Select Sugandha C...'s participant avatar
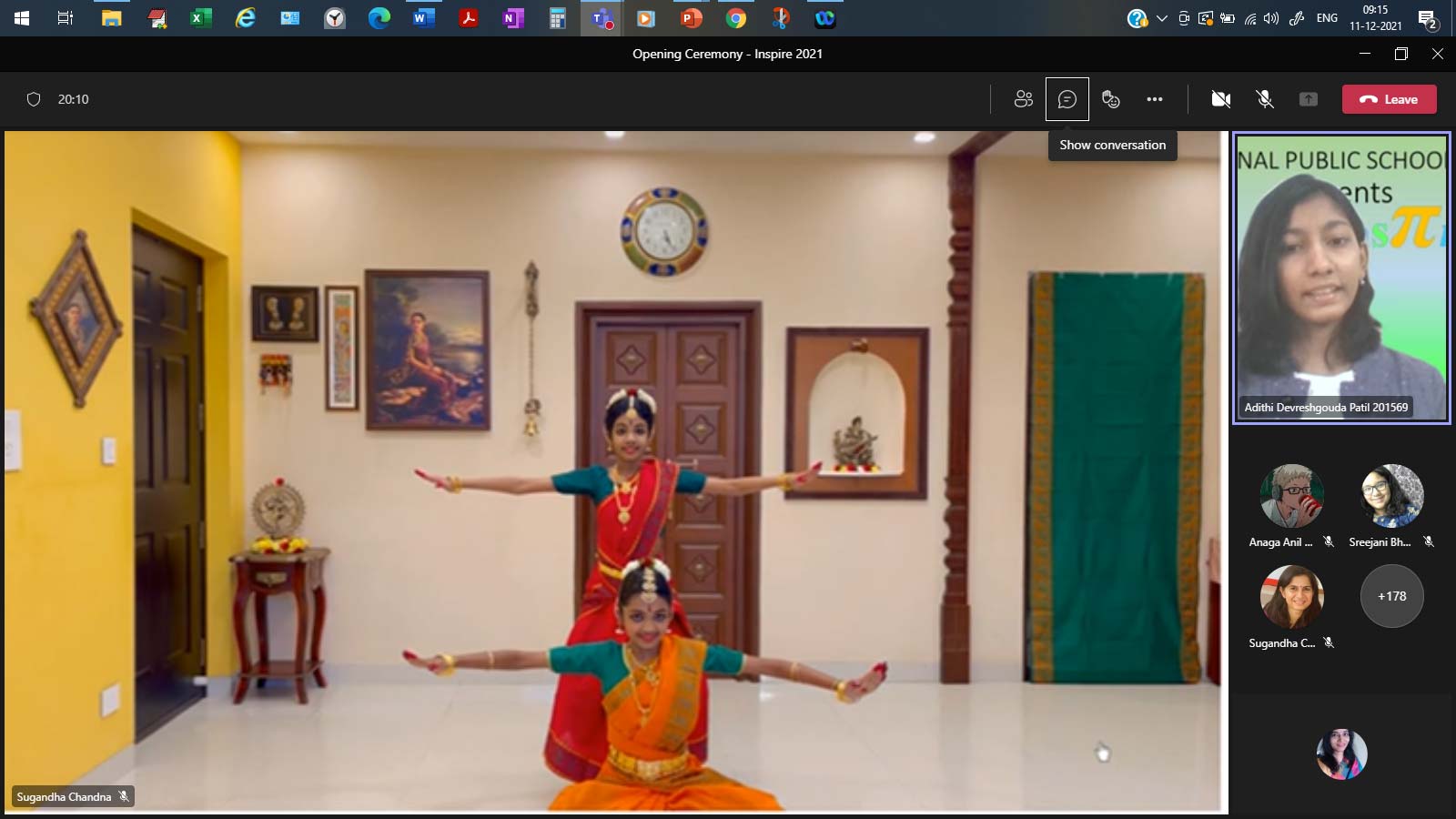This screenshot has width=1456, height=819. (1291, 596)
